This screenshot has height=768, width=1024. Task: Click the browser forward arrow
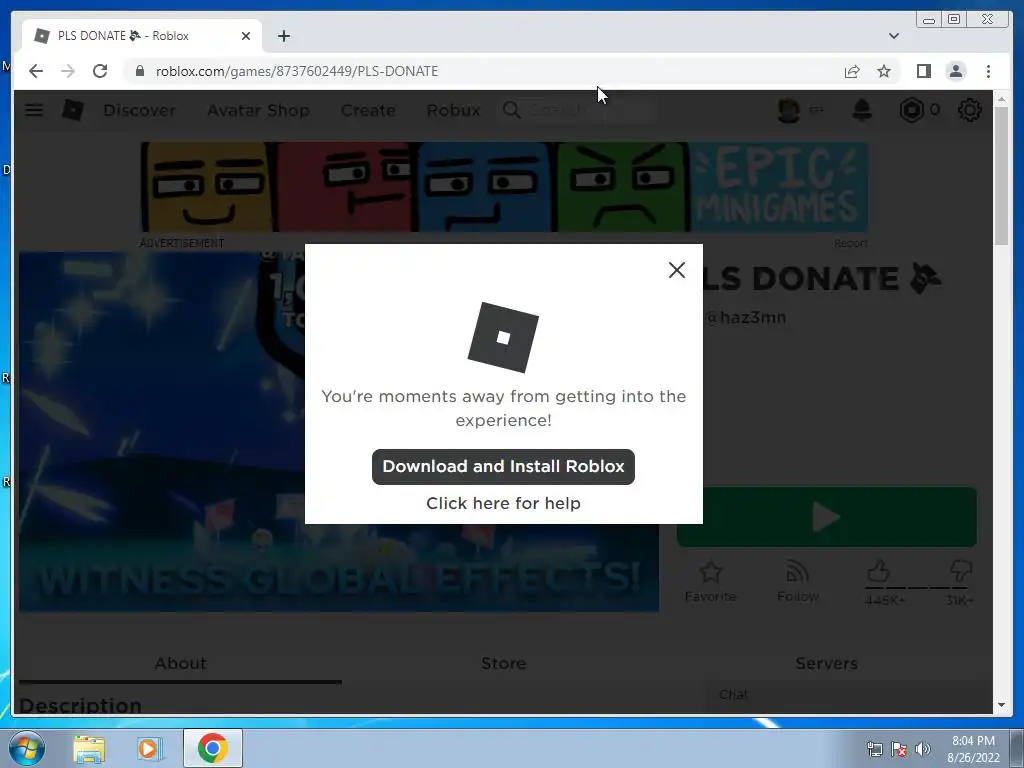point(68,71)
